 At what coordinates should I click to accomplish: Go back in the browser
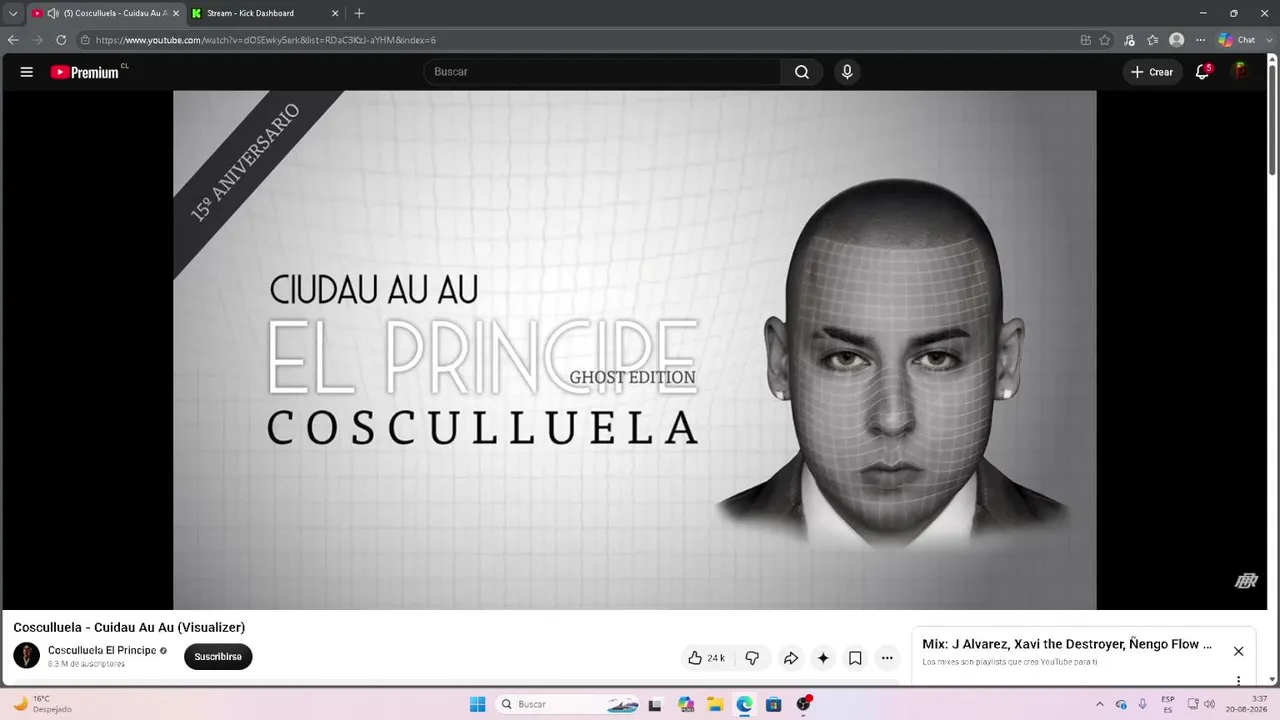13,40
